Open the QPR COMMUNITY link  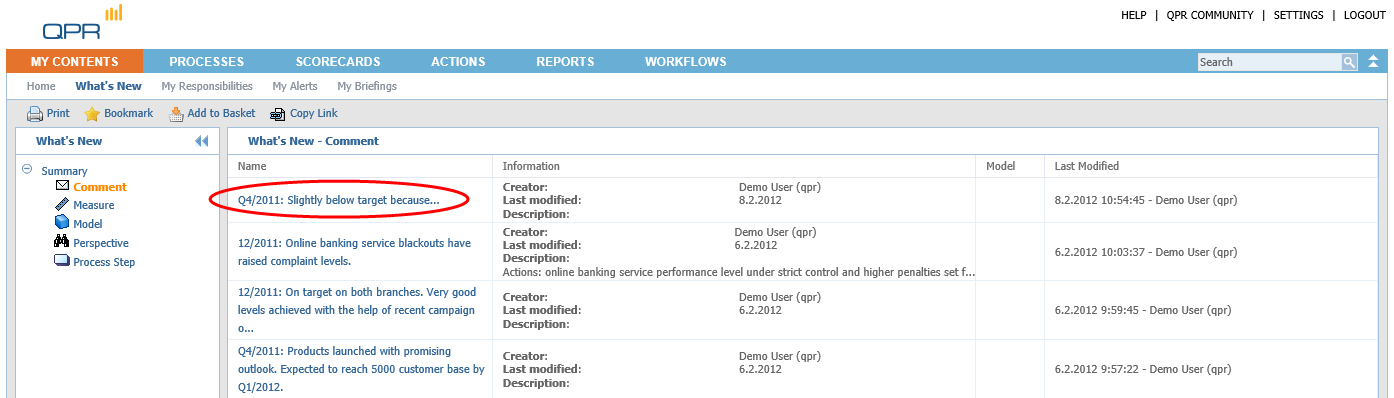click(x=1209, y=16)
